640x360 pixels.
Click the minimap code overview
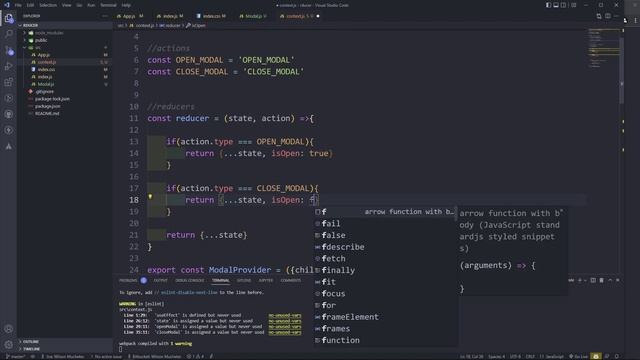tap(604, 49)
